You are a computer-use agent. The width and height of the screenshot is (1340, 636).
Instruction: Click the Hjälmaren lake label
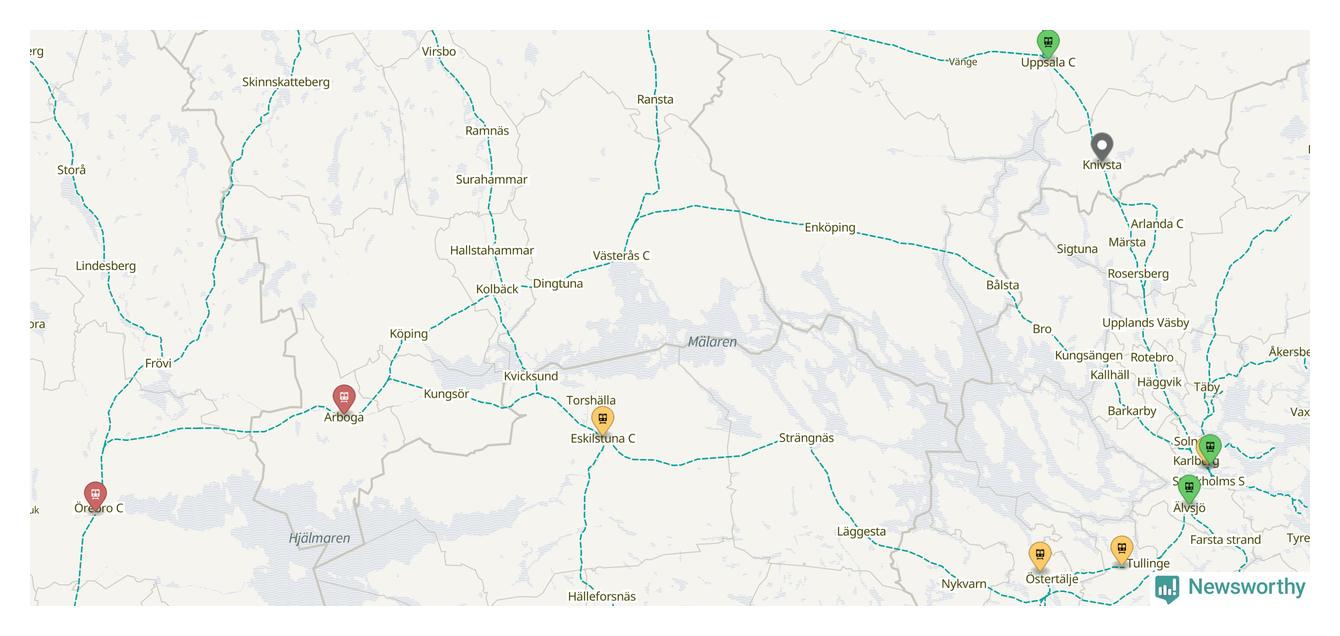pyautogui.click(x=320, y=538)
